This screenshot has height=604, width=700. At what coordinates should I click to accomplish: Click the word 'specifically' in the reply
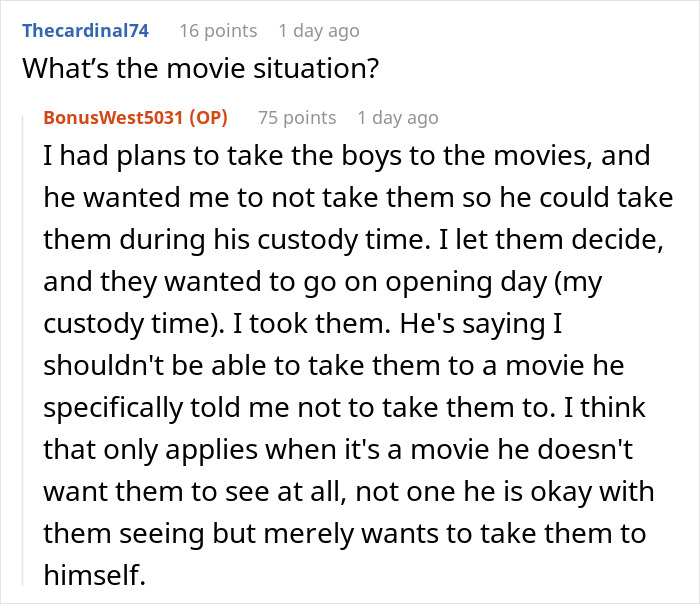pos(113,408)
